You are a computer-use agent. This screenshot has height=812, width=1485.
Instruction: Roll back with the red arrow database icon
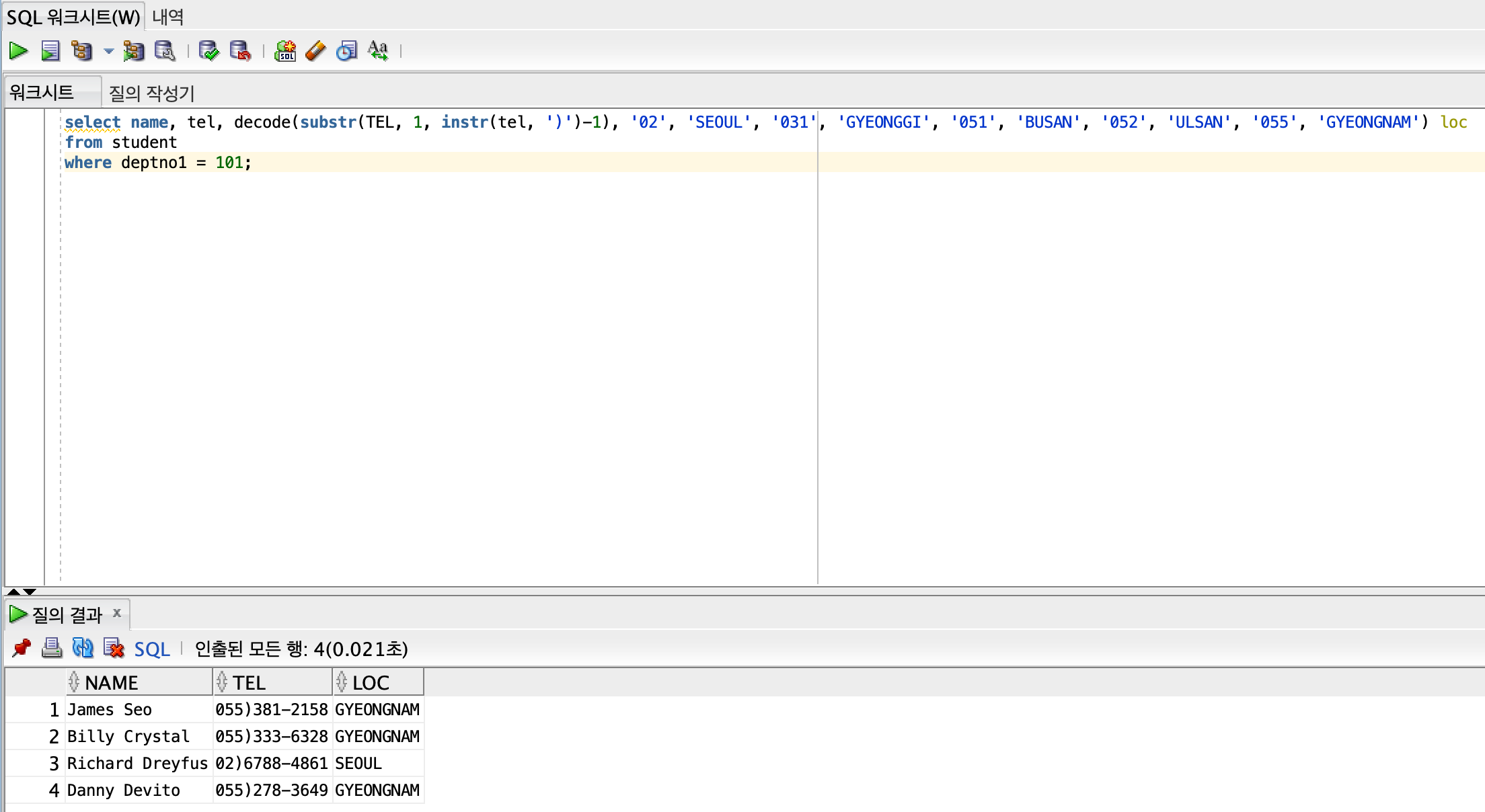point(240,50)
